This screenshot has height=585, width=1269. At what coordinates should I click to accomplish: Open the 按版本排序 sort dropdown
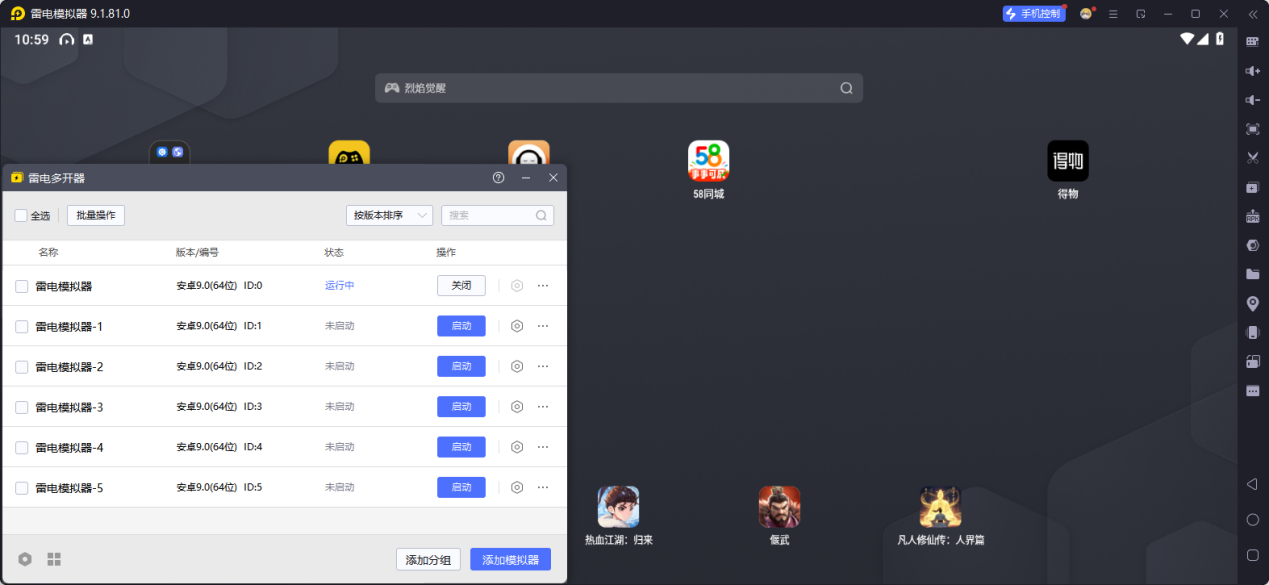tap(389, 215)
